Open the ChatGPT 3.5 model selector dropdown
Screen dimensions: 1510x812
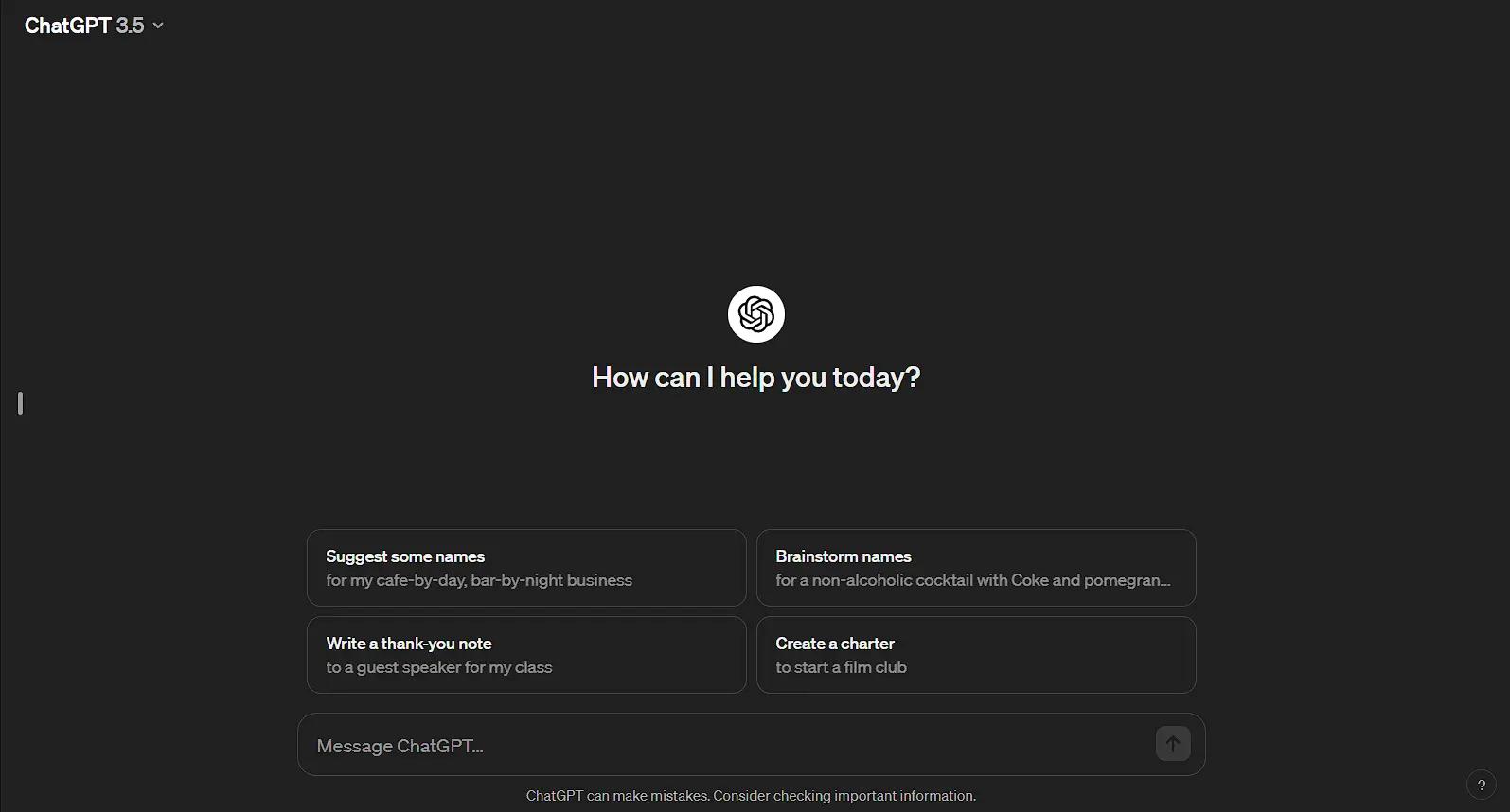point(94,26)
